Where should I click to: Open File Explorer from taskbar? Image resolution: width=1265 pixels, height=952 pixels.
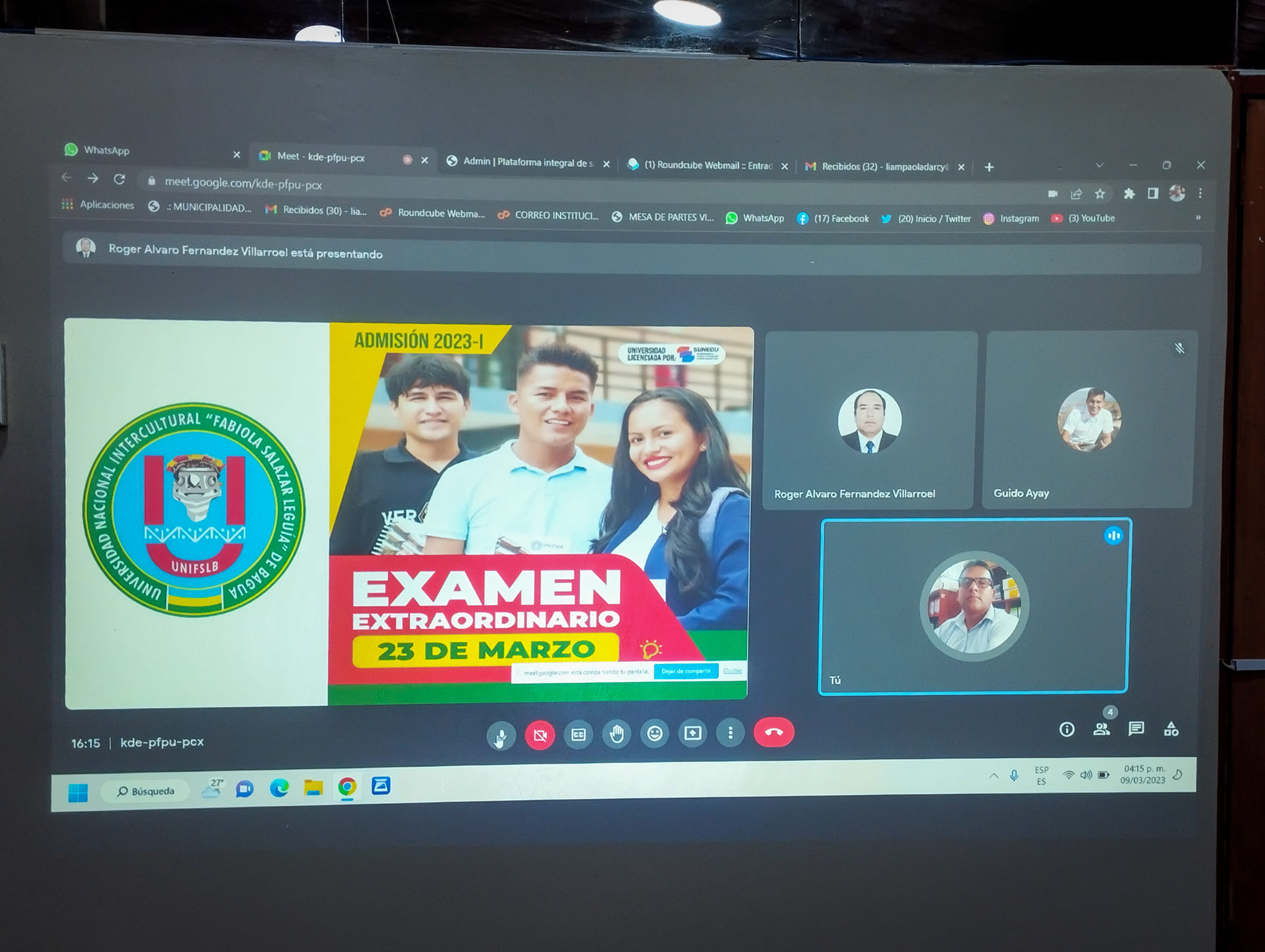313,787
